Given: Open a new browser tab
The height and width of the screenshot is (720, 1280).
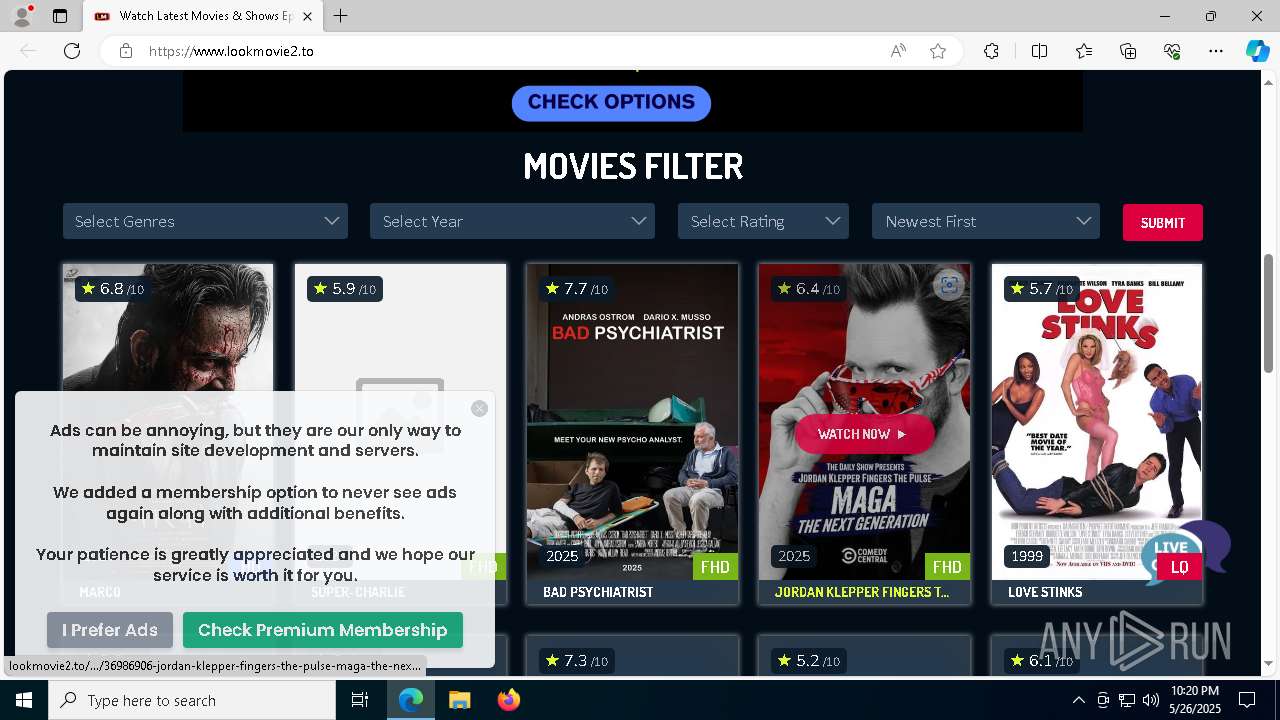Looking at the screenshot, I should 340,16.
